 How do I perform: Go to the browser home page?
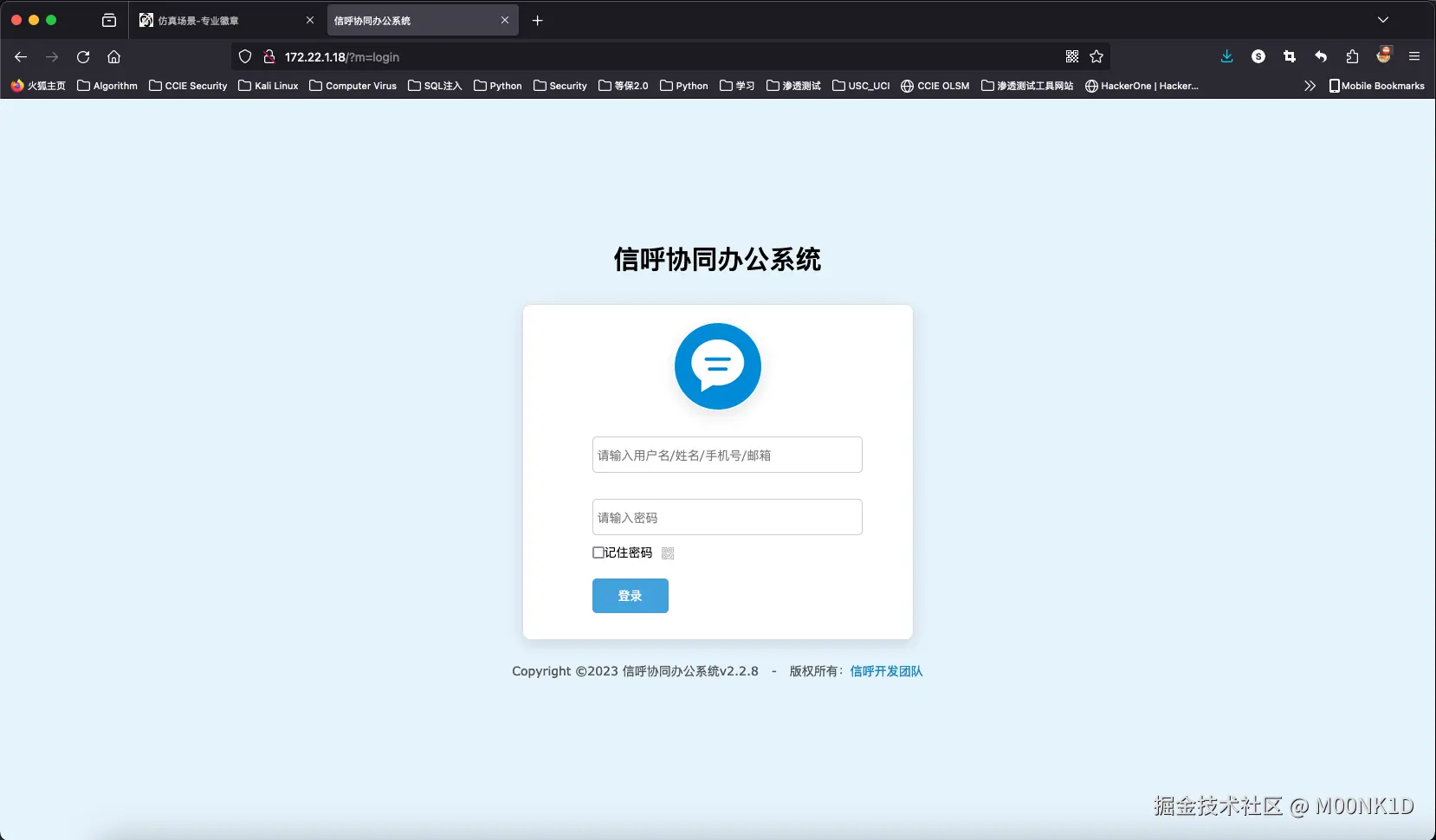113,57
